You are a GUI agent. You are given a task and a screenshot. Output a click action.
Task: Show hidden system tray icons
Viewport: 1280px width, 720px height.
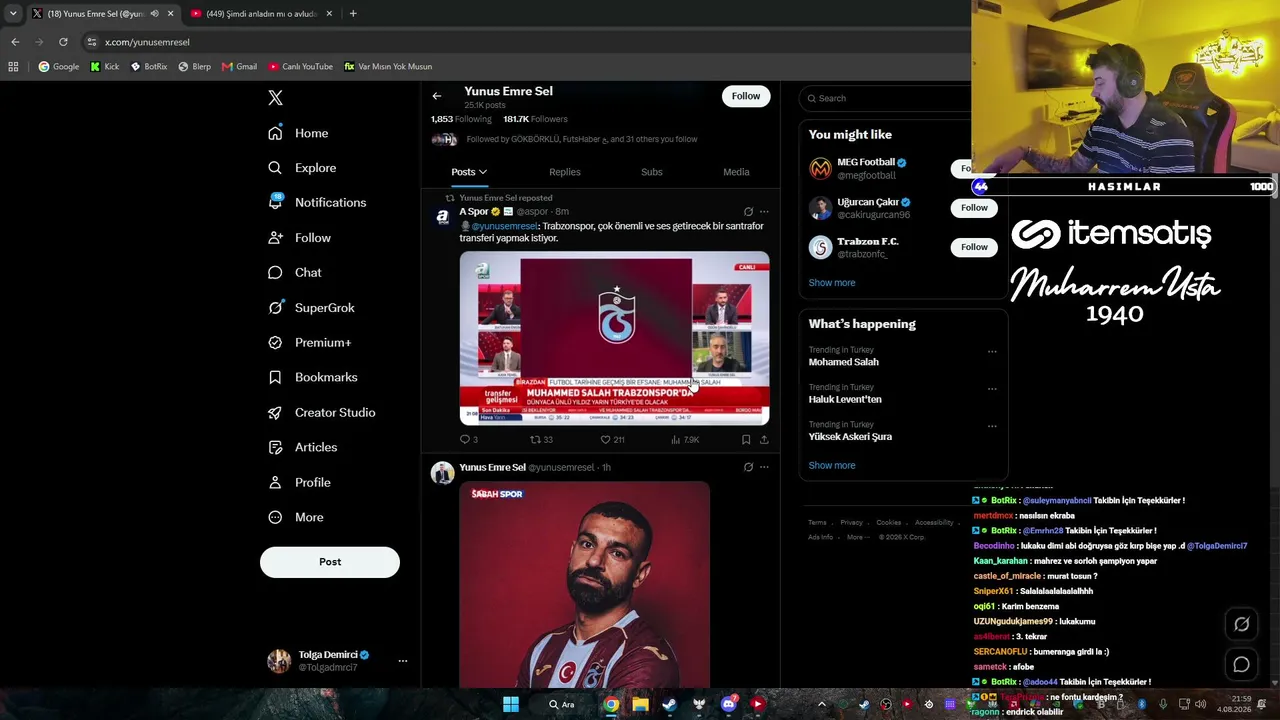point(822,704)
